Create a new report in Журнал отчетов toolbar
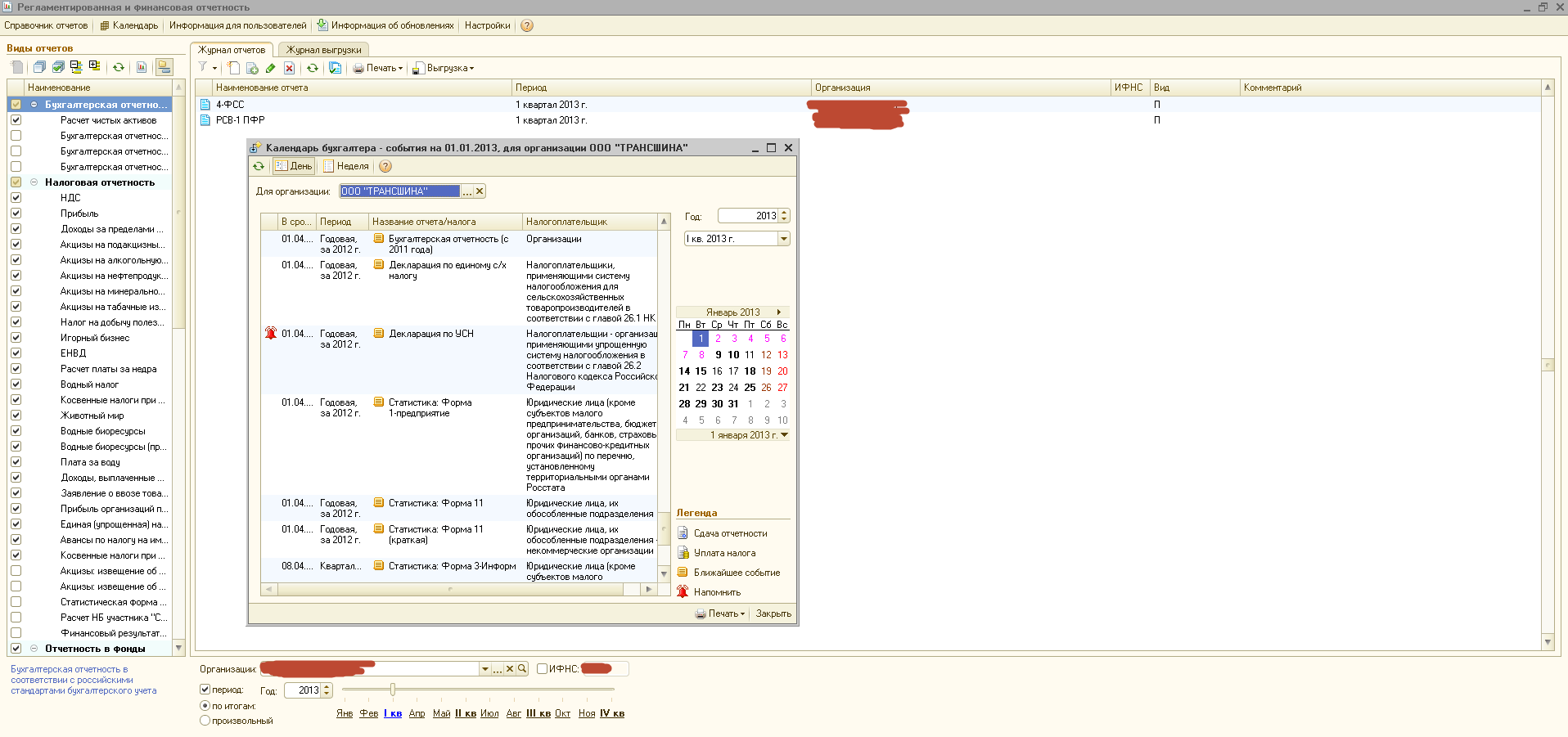This screenshot has width=1568, height=737. tap(234, 68)
